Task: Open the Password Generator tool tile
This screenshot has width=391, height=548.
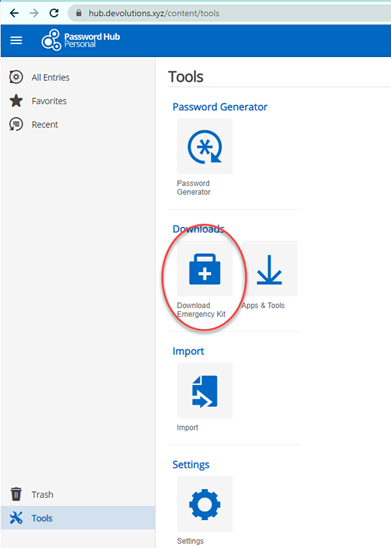Action: tap(205, 146)
